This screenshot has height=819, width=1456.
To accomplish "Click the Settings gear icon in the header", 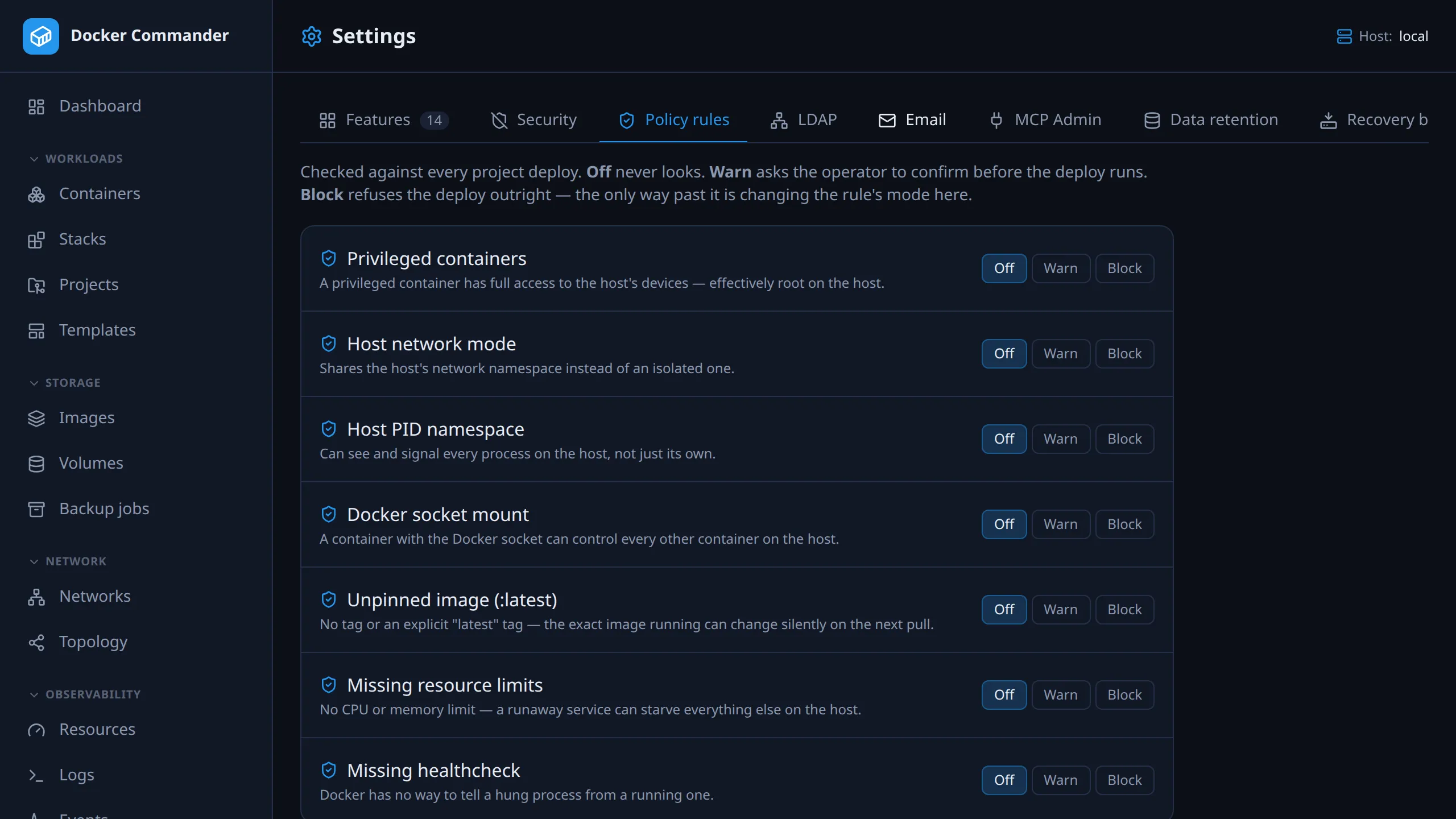I will tap(311, 36).
